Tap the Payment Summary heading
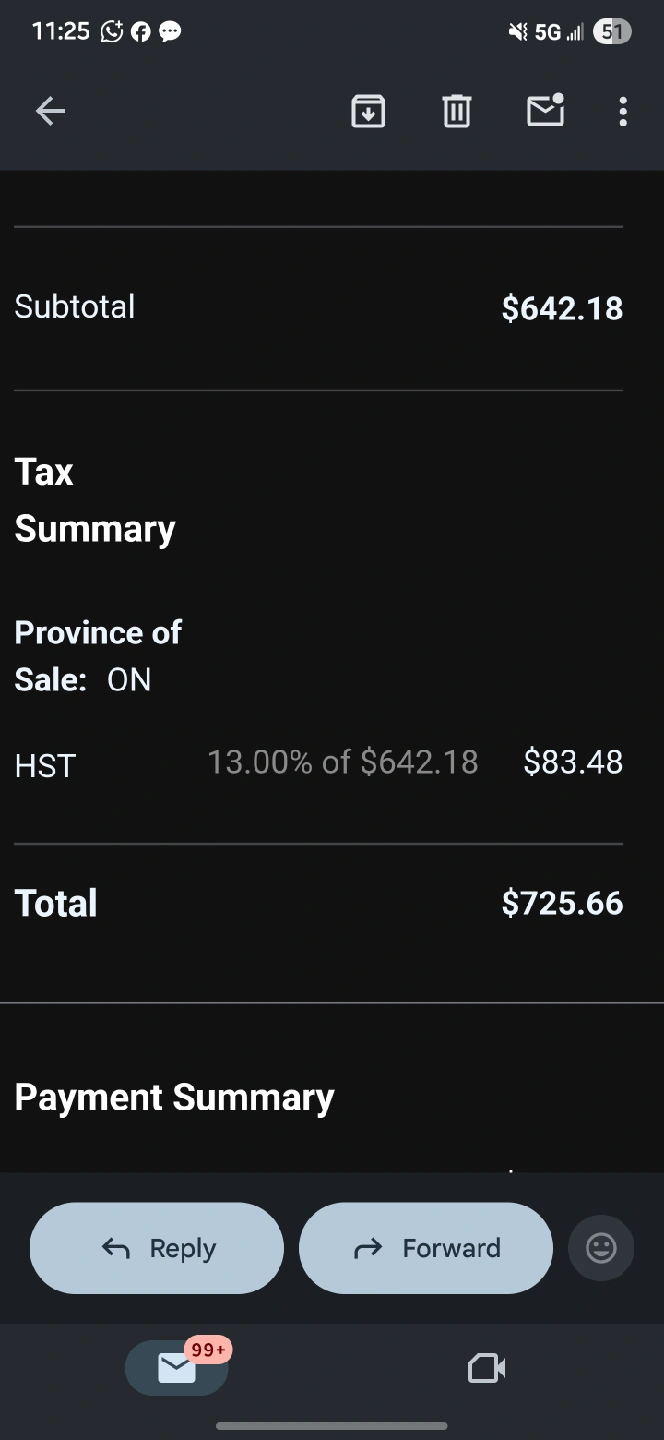 coord(174,1097)
